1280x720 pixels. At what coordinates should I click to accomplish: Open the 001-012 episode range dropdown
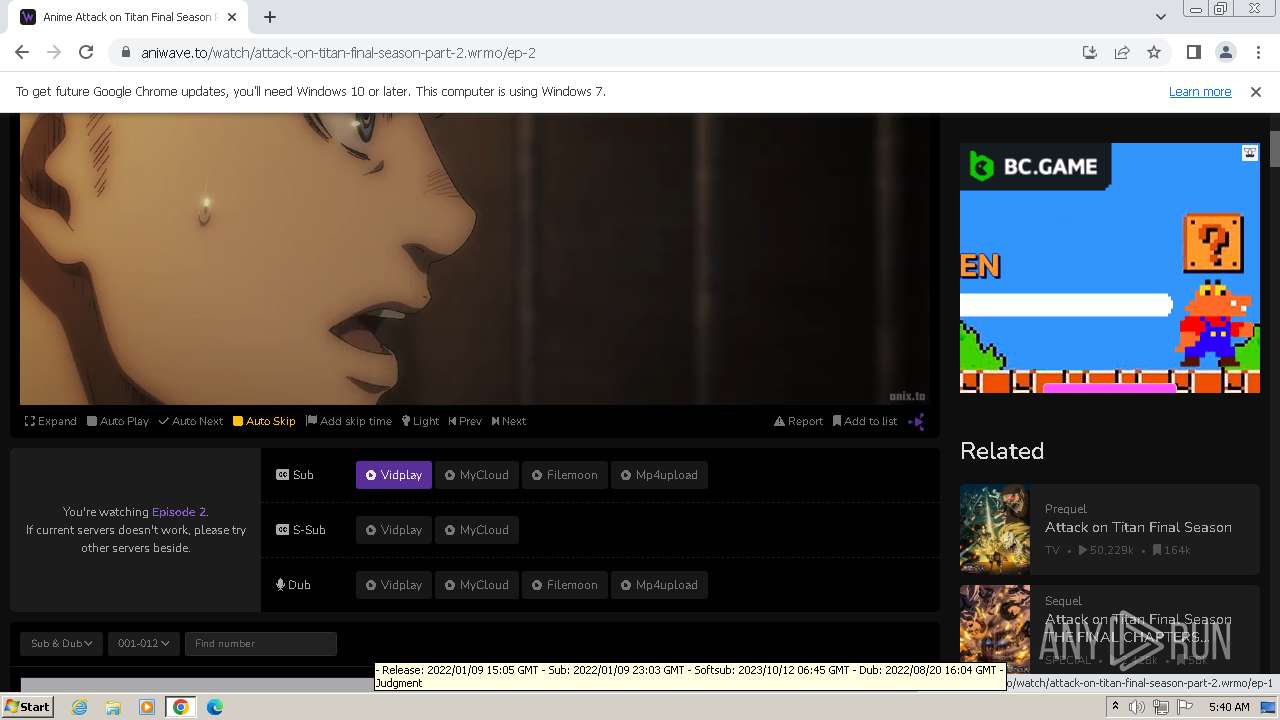(143, 643)
